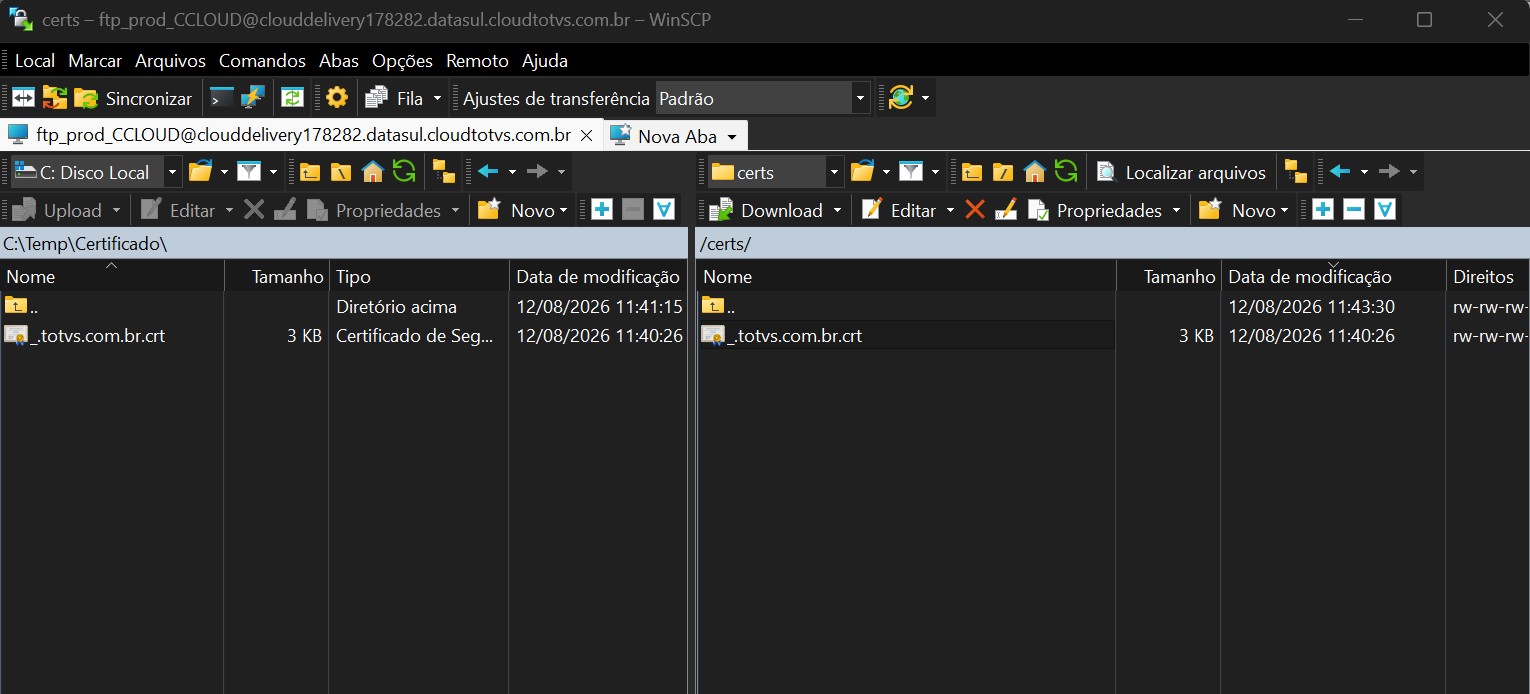Viewport: 1530px width, 694px height.
Task: Go to parent directory in local panel toolbar
Action: click(x=310, y=172)
